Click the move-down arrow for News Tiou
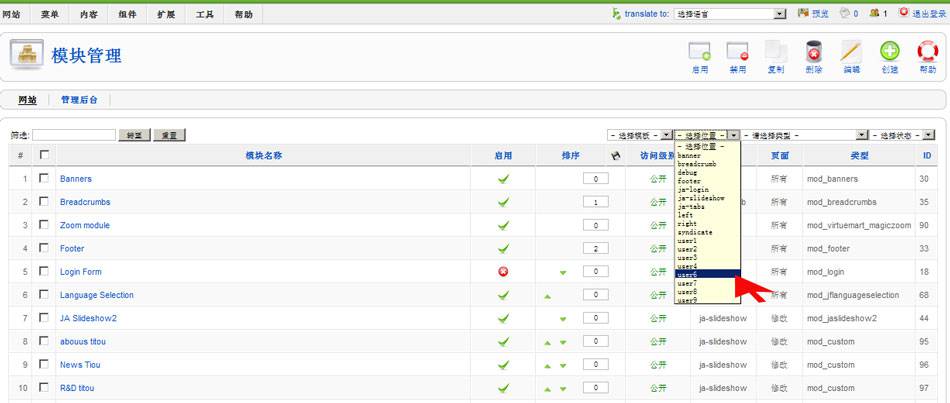 [563, 366]
